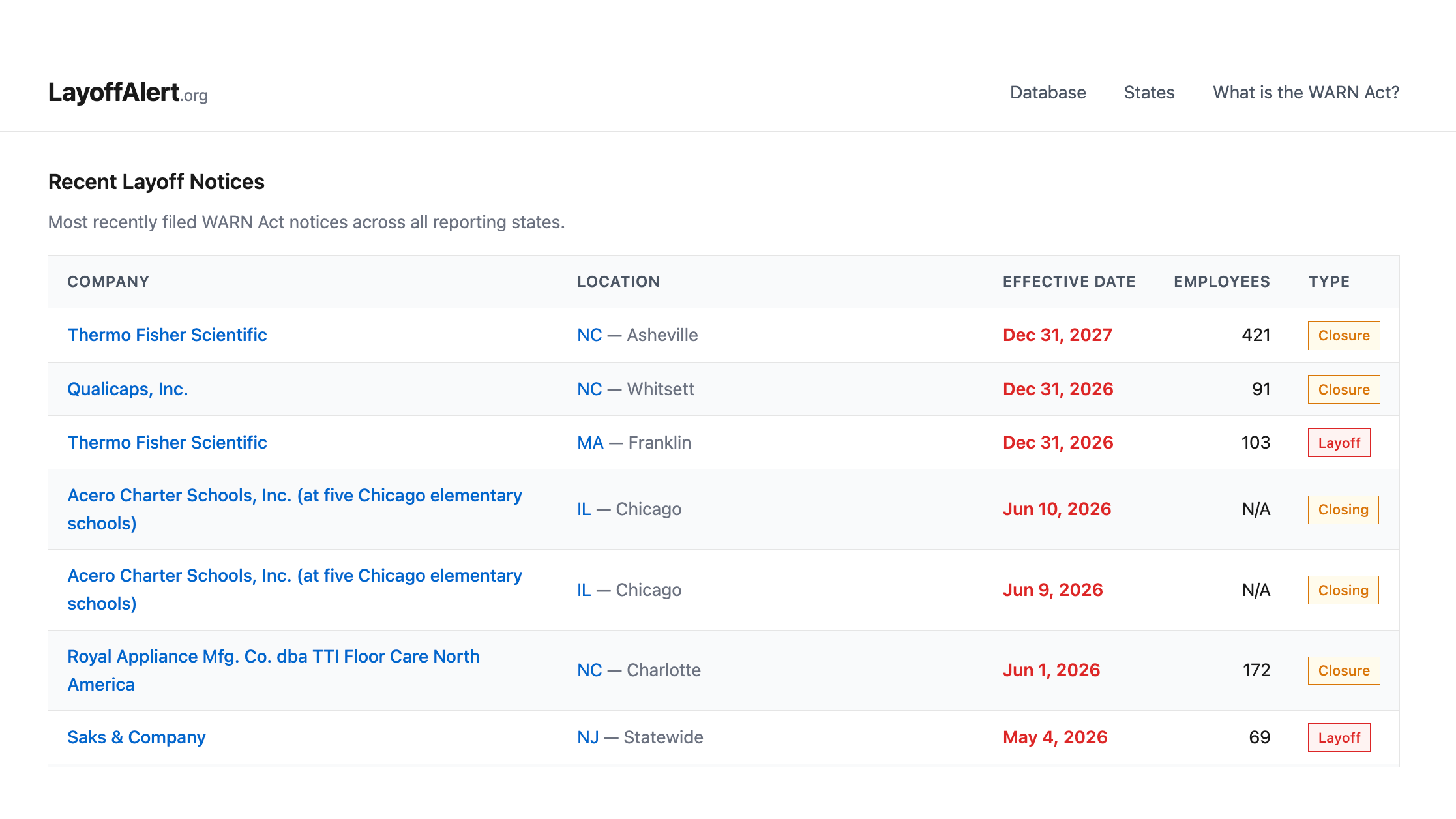The height and width of the screenshot is (819, 1456).
Task: Click MA state link for Franklin
Action: (x=589, y=442)
